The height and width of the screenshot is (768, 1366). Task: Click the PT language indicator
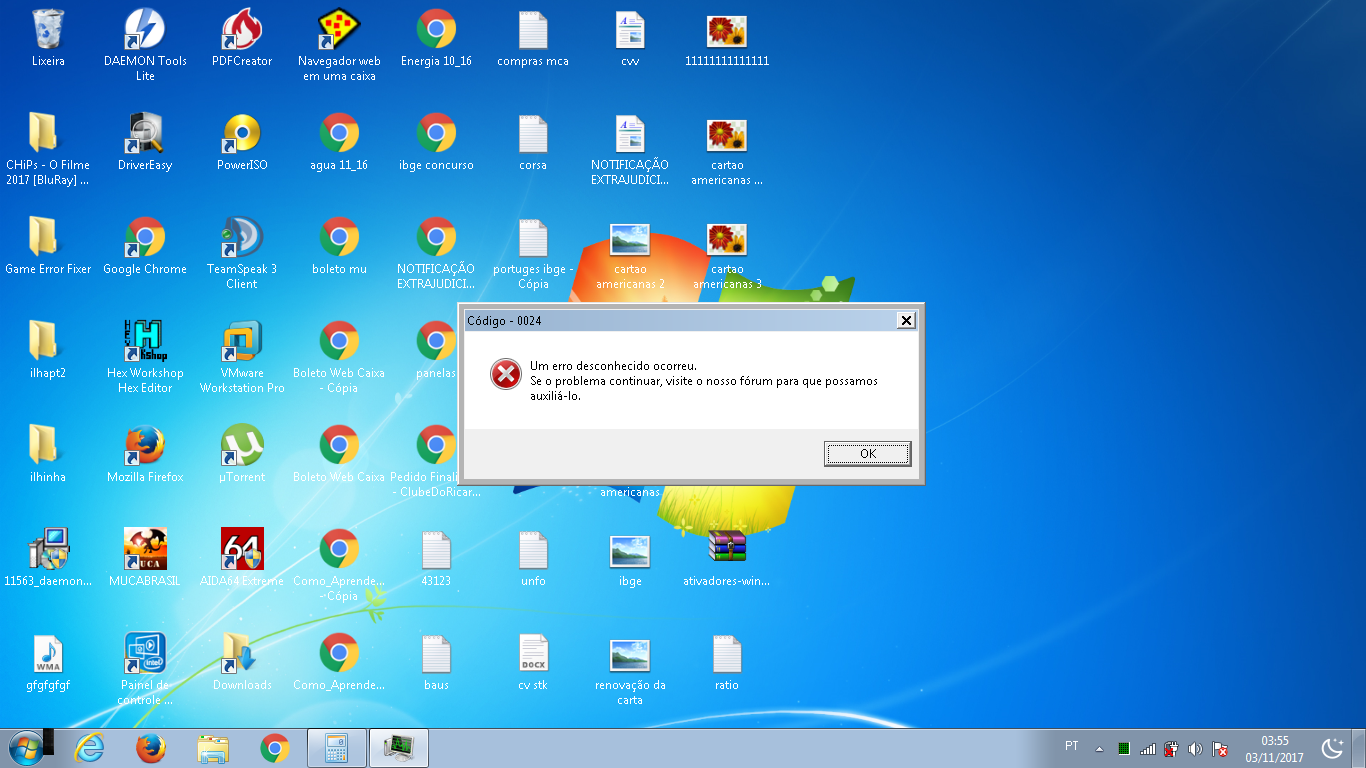point(1072,746)
